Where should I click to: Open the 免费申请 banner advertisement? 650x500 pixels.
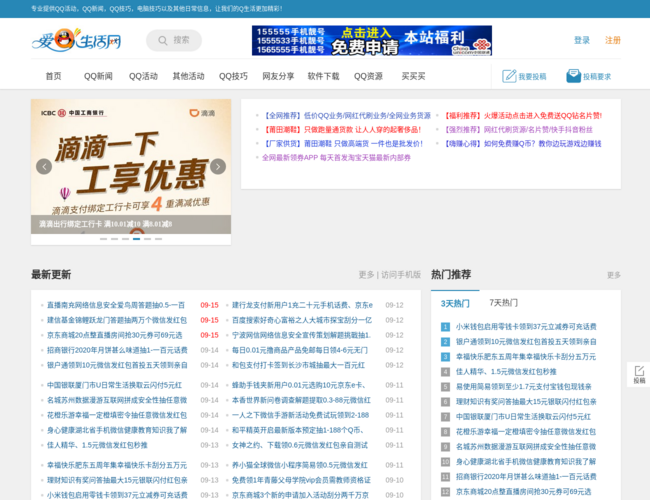[x=372, y=40]
